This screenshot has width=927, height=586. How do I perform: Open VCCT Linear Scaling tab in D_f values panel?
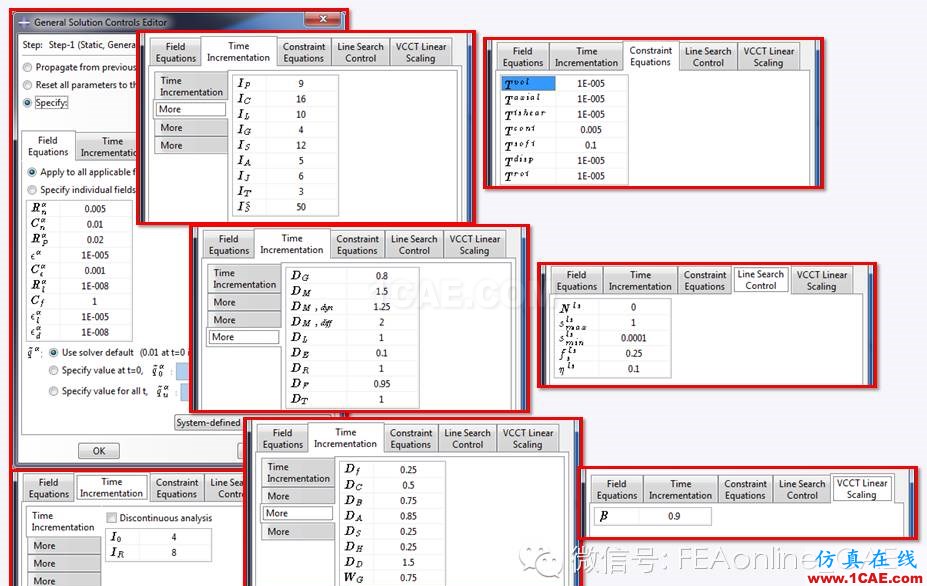(x=528, y=438)
